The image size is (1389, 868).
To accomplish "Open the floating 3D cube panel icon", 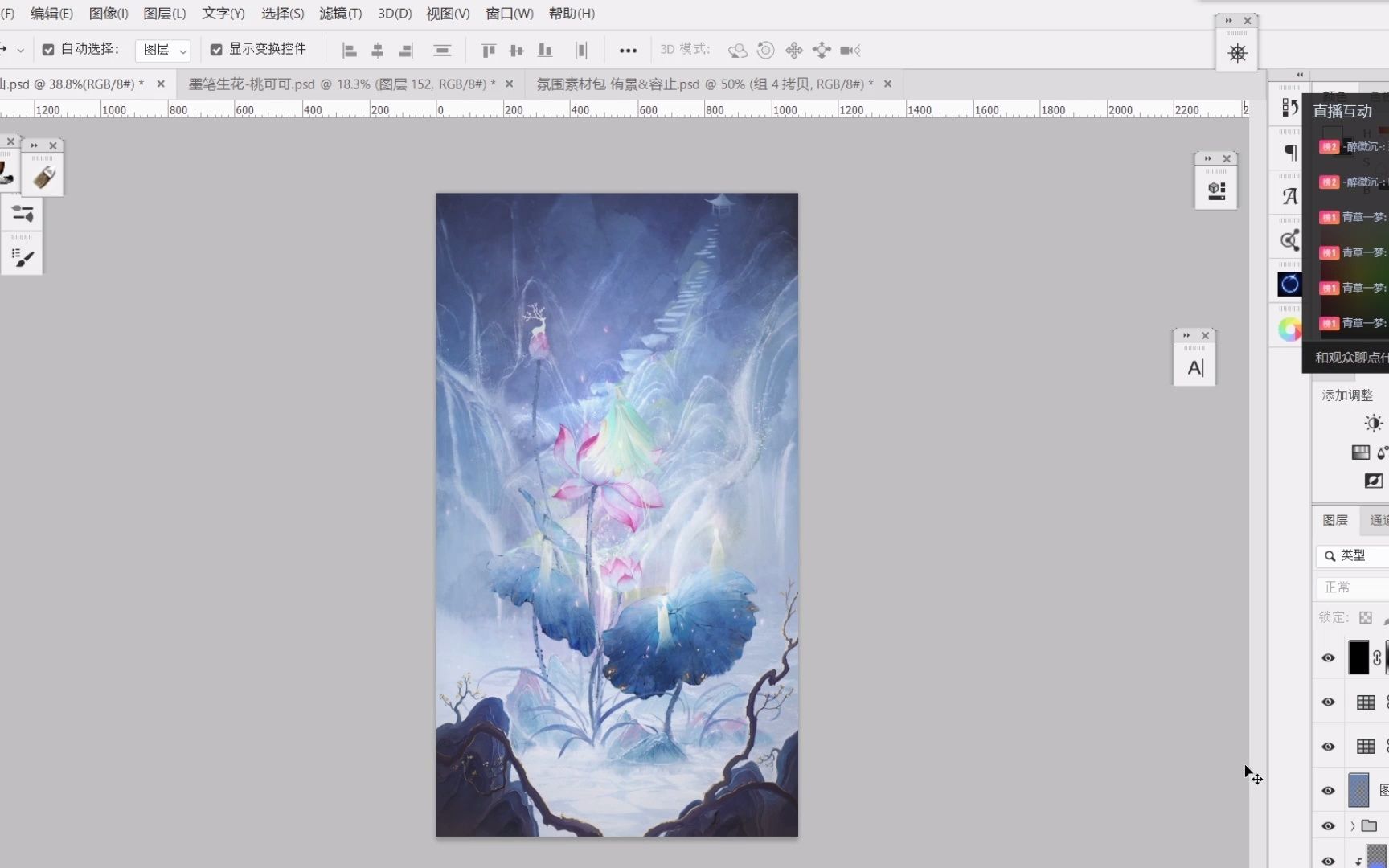I will point(1216,190).
